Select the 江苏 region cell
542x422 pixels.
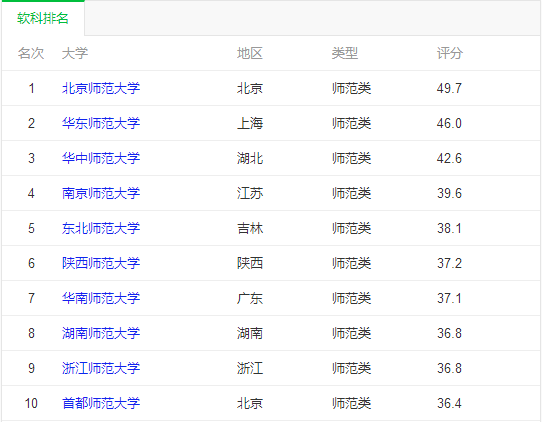click(250, 193)
